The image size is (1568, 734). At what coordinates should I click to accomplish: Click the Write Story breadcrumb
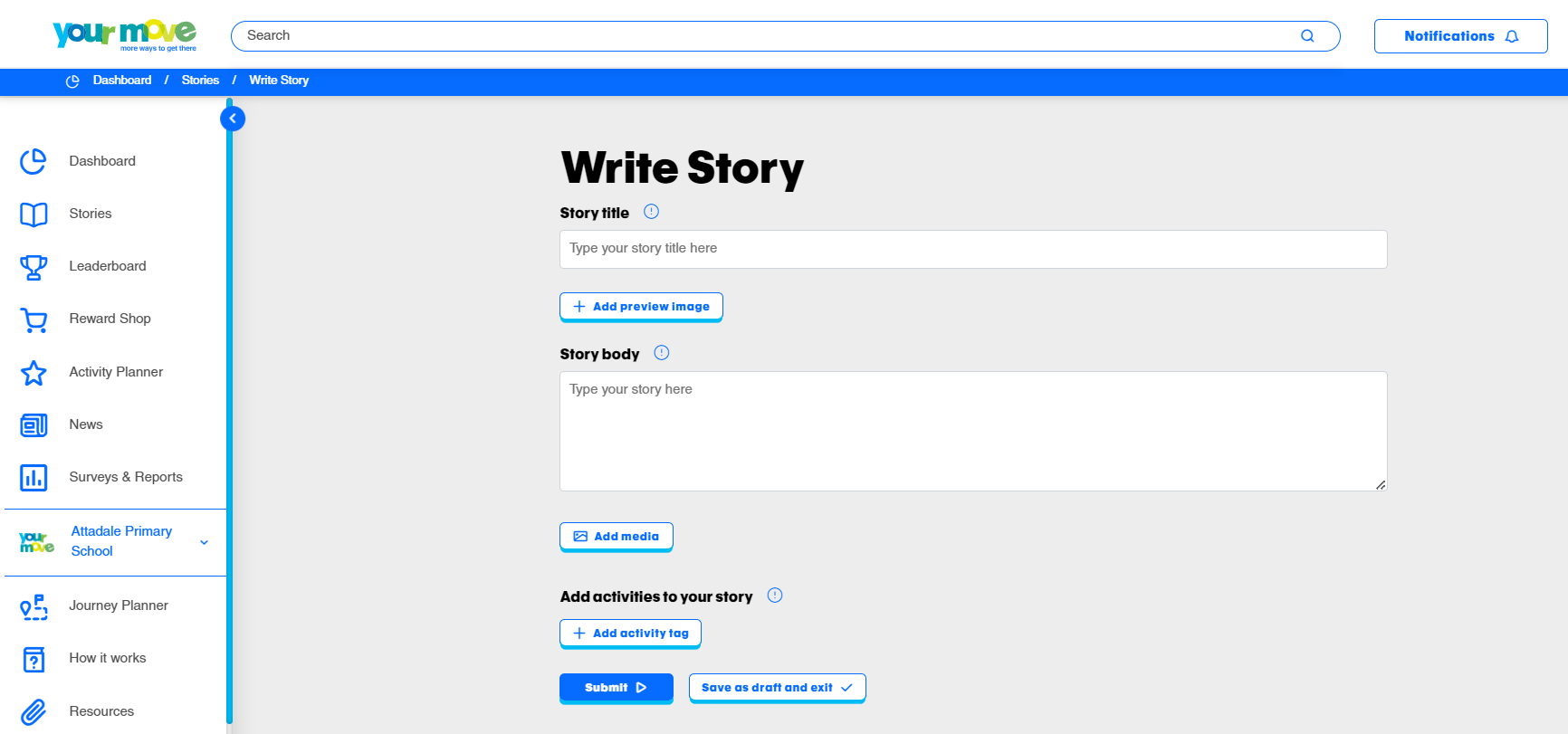279,81
